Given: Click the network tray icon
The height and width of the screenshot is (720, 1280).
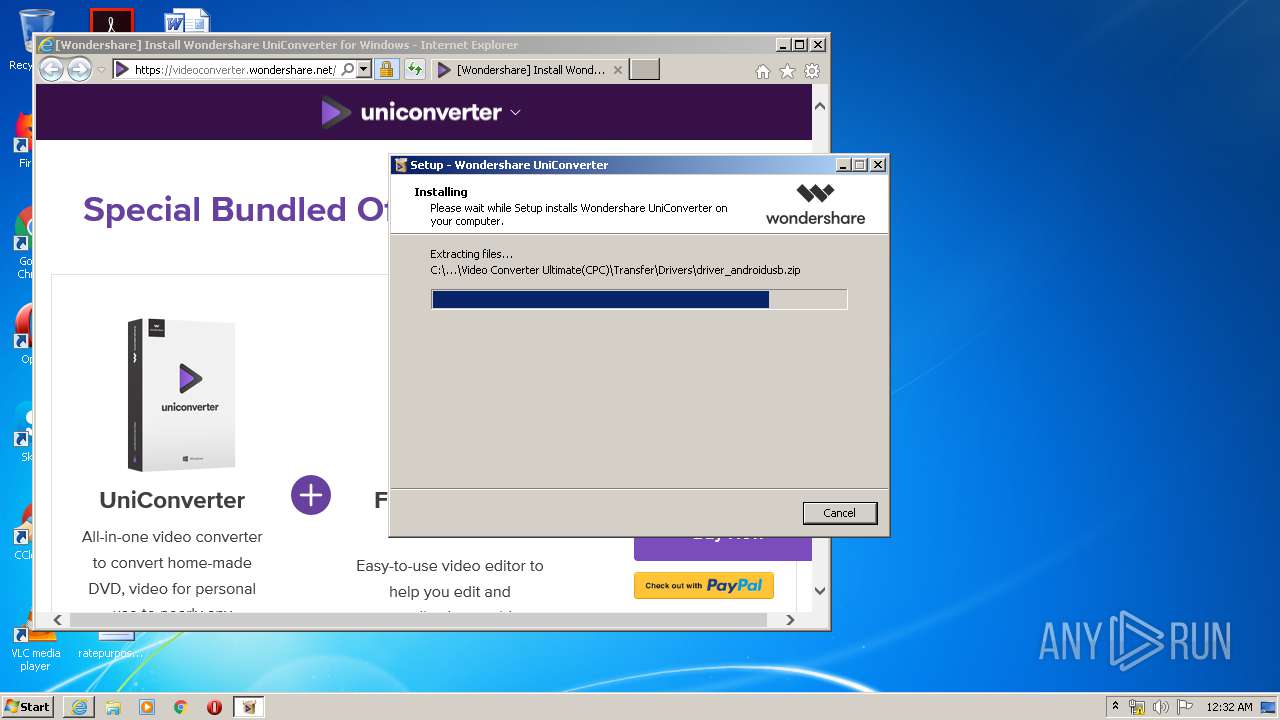Looking at the screenshot, I should pyautogui.click(x=1137, y=707).
